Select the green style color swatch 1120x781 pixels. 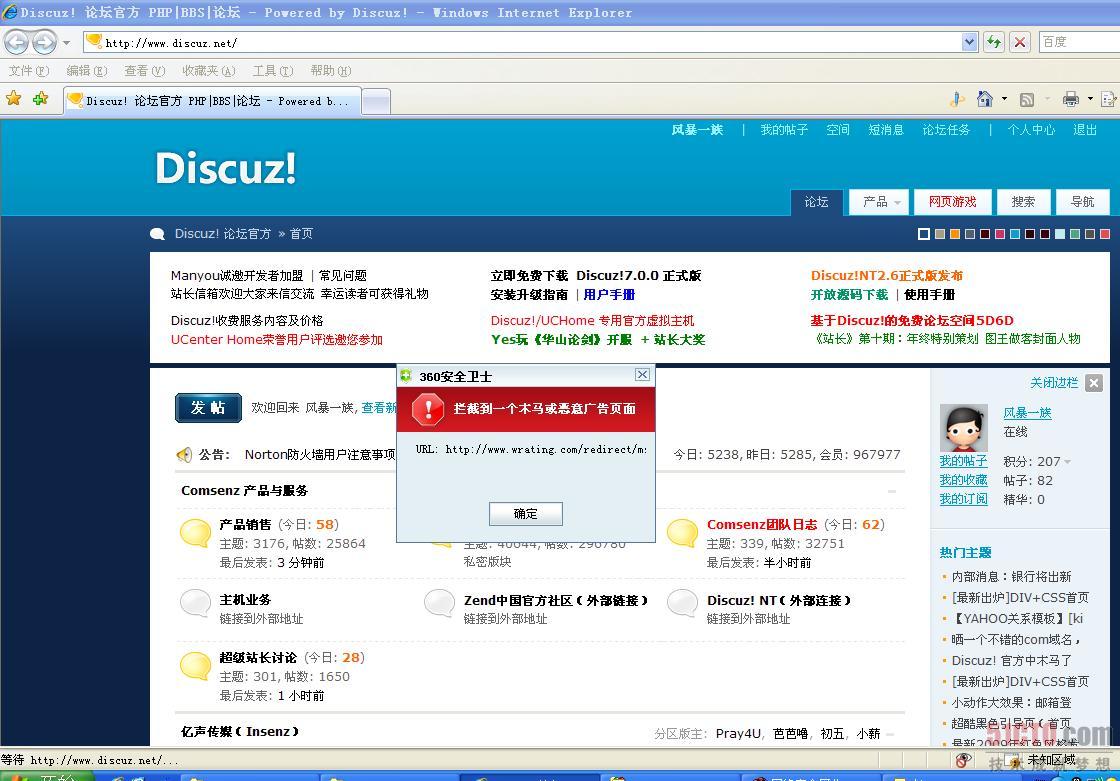coord(1074,234)
